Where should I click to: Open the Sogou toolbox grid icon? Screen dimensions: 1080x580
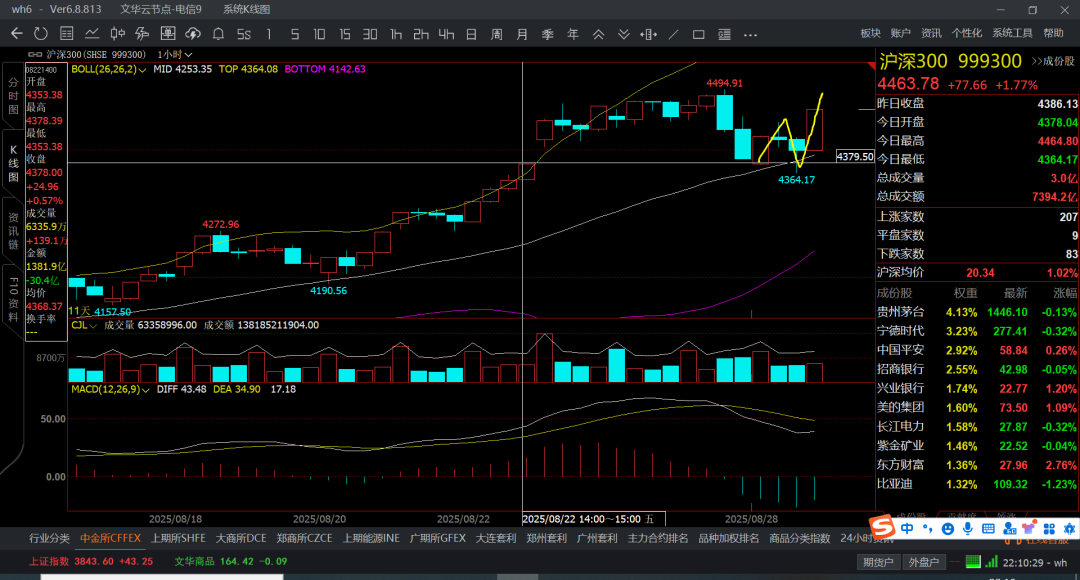click(1049, 528)
